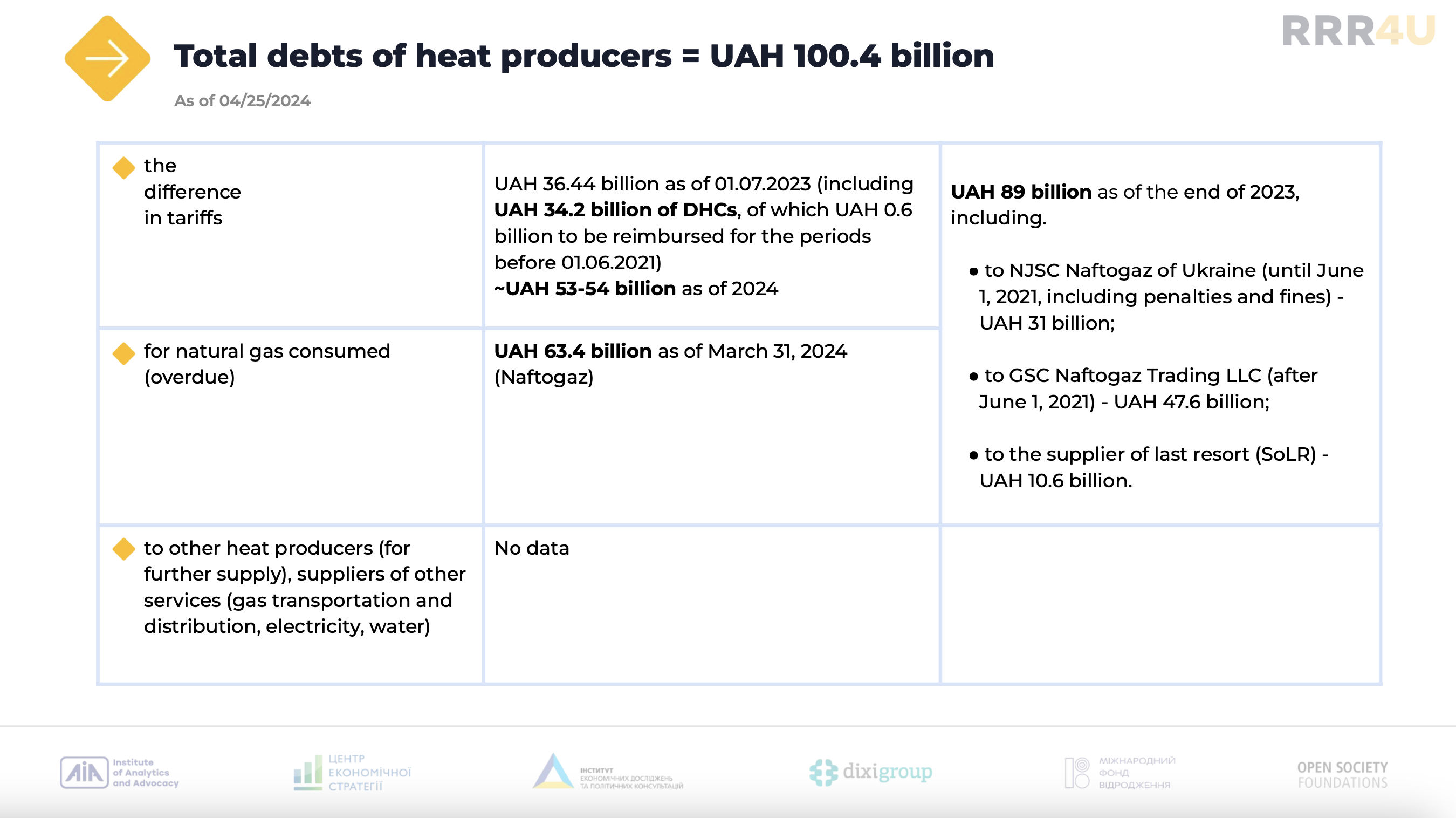
Task: Click the dixigroup logo
Action: pyautogui.click(x=871, y=772)
